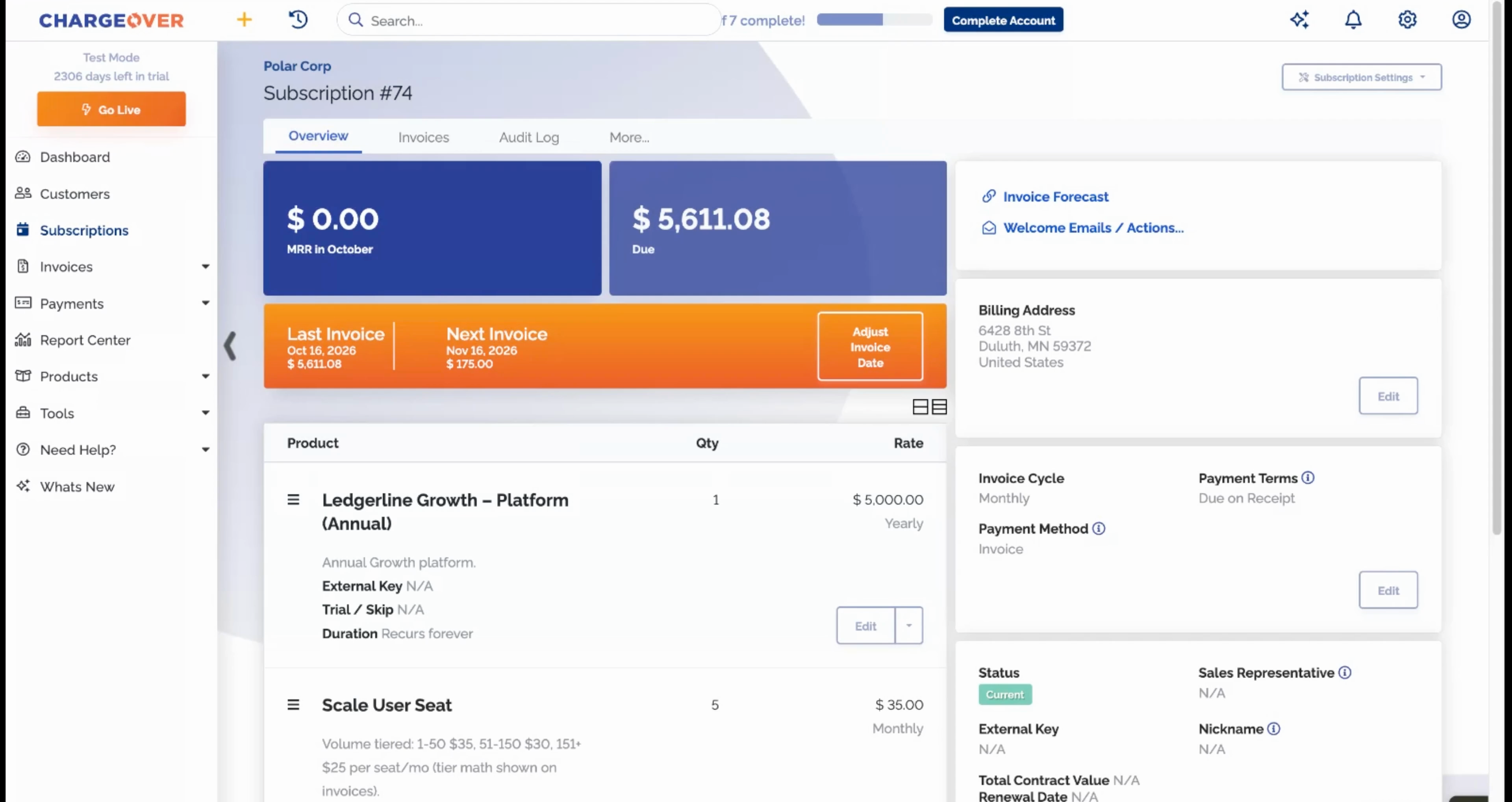This screenshot has width=1512, height=802.
Task: Click the green Current status badge
Action: click(1005, 694)
